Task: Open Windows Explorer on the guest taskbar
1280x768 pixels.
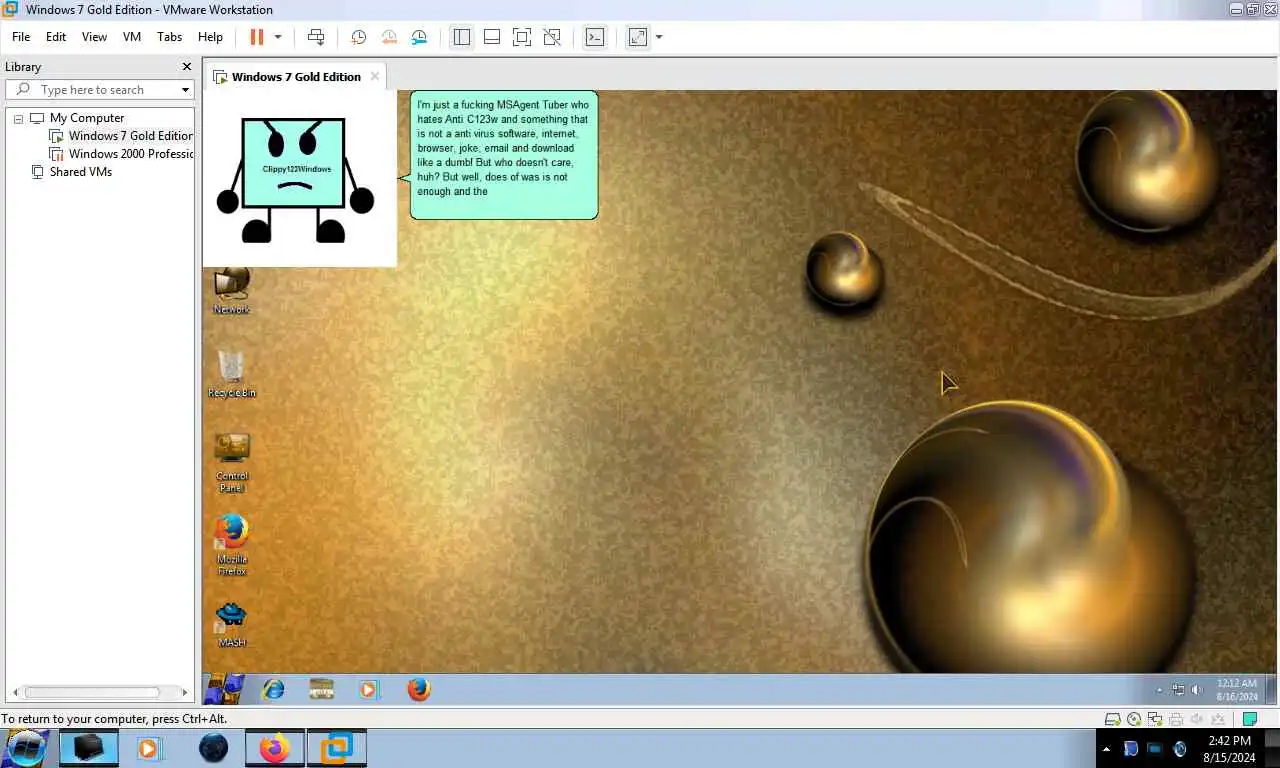Action: (321, 689)
